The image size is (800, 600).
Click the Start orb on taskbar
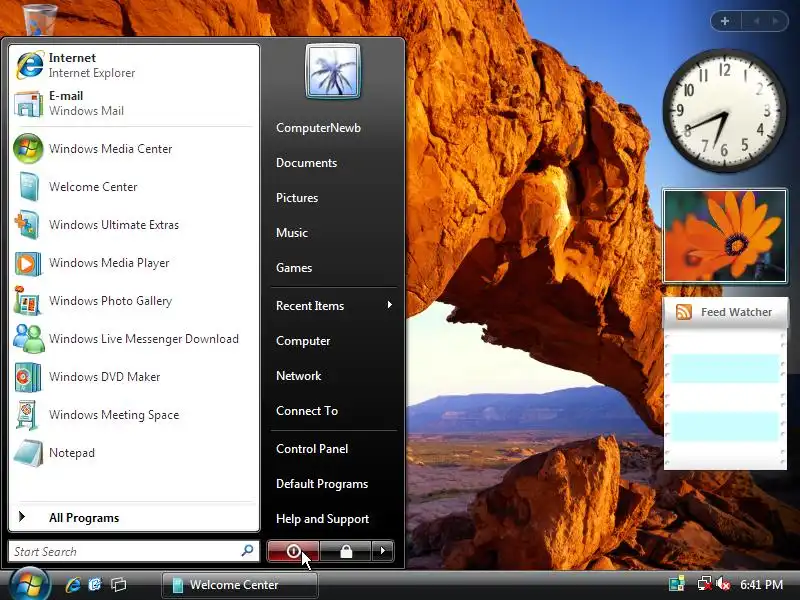(x=30, y=585)
